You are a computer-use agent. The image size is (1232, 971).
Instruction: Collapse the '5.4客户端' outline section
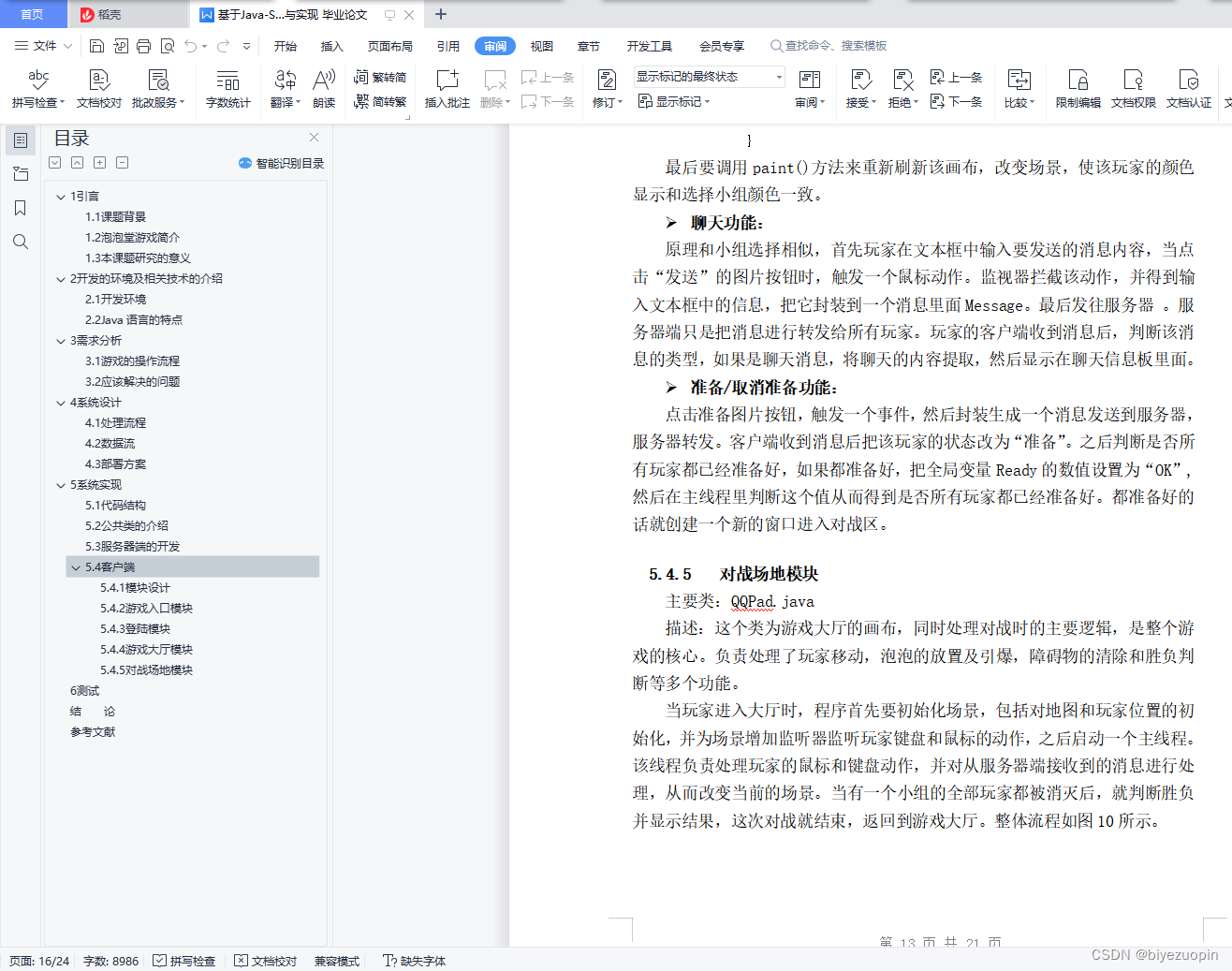click(76, 567)
